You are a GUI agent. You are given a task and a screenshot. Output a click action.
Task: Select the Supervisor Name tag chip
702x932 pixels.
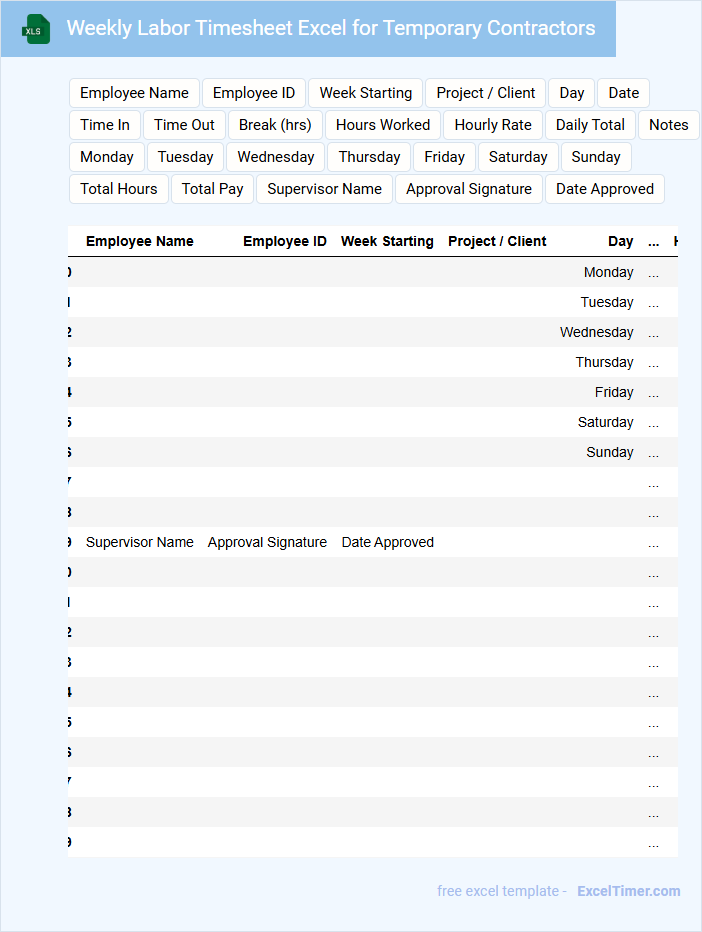pyautogui.click(x=325, y=189)
